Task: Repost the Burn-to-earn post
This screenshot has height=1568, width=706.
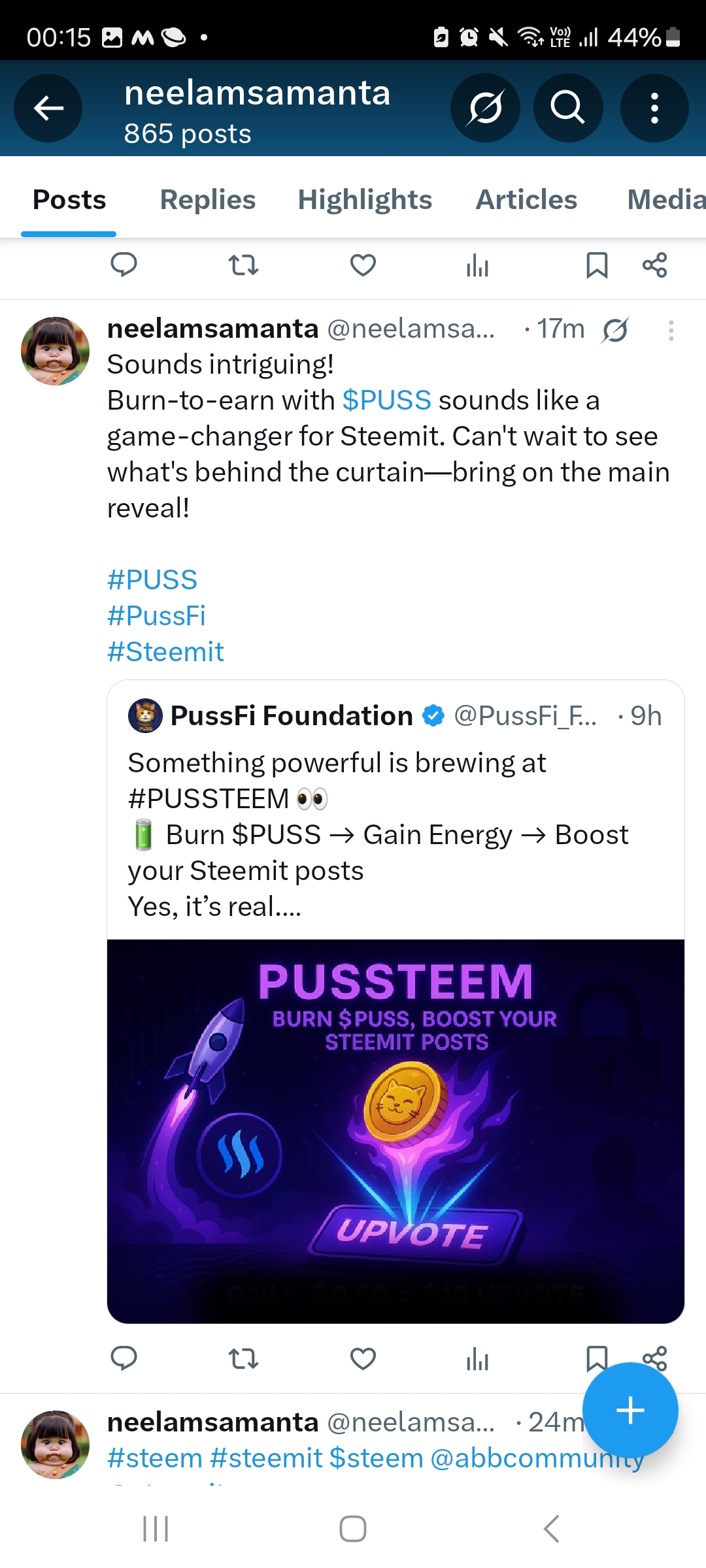Action: [x=243, y=1359]
